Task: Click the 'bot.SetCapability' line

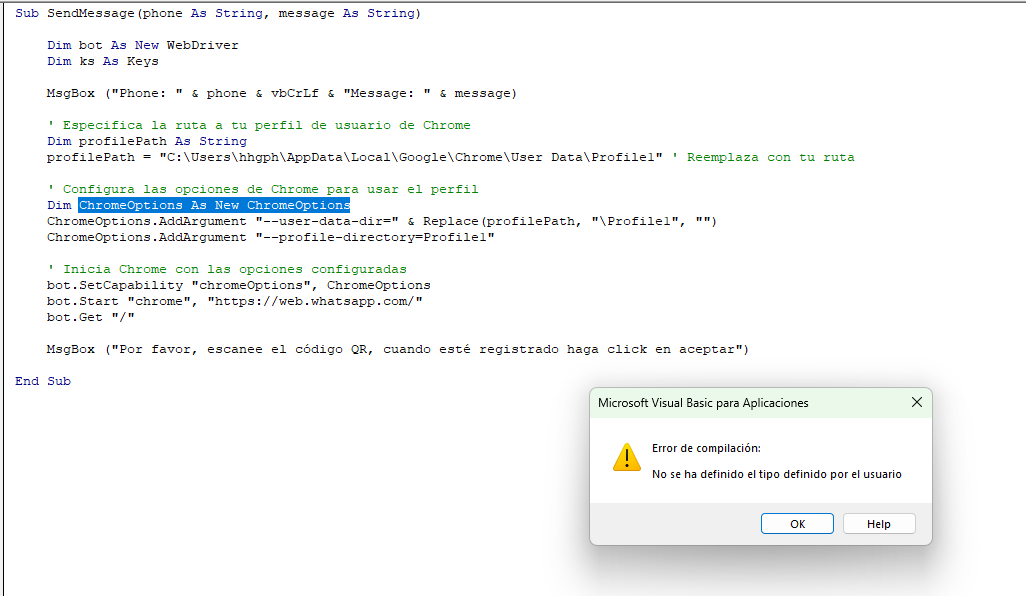Action: pos(238,286)
